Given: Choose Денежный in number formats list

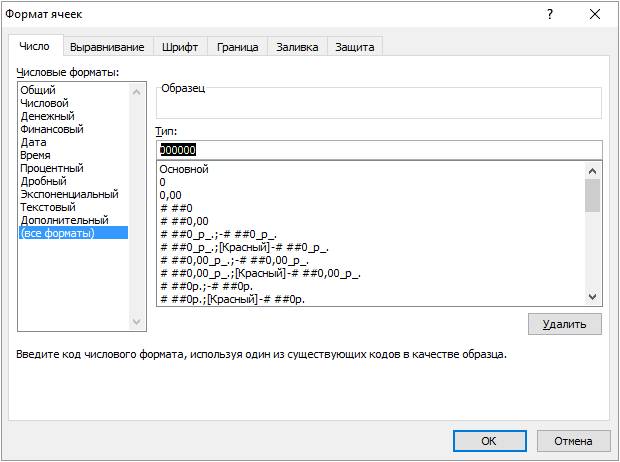Looking at the screenshot, I should (47, 116).
